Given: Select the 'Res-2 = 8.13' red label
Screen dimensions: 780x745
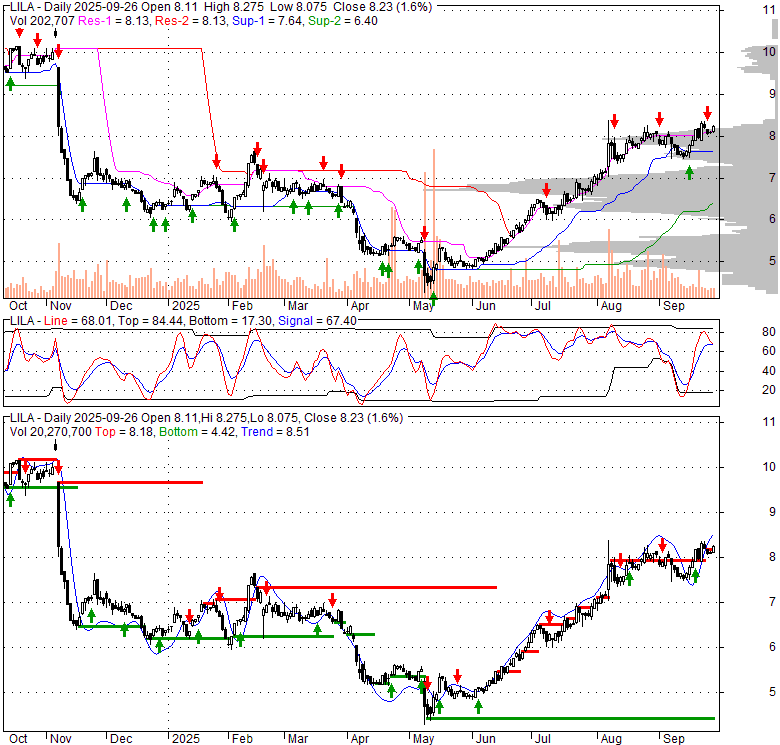Looking at the screenshot, I should pos(192,21).
